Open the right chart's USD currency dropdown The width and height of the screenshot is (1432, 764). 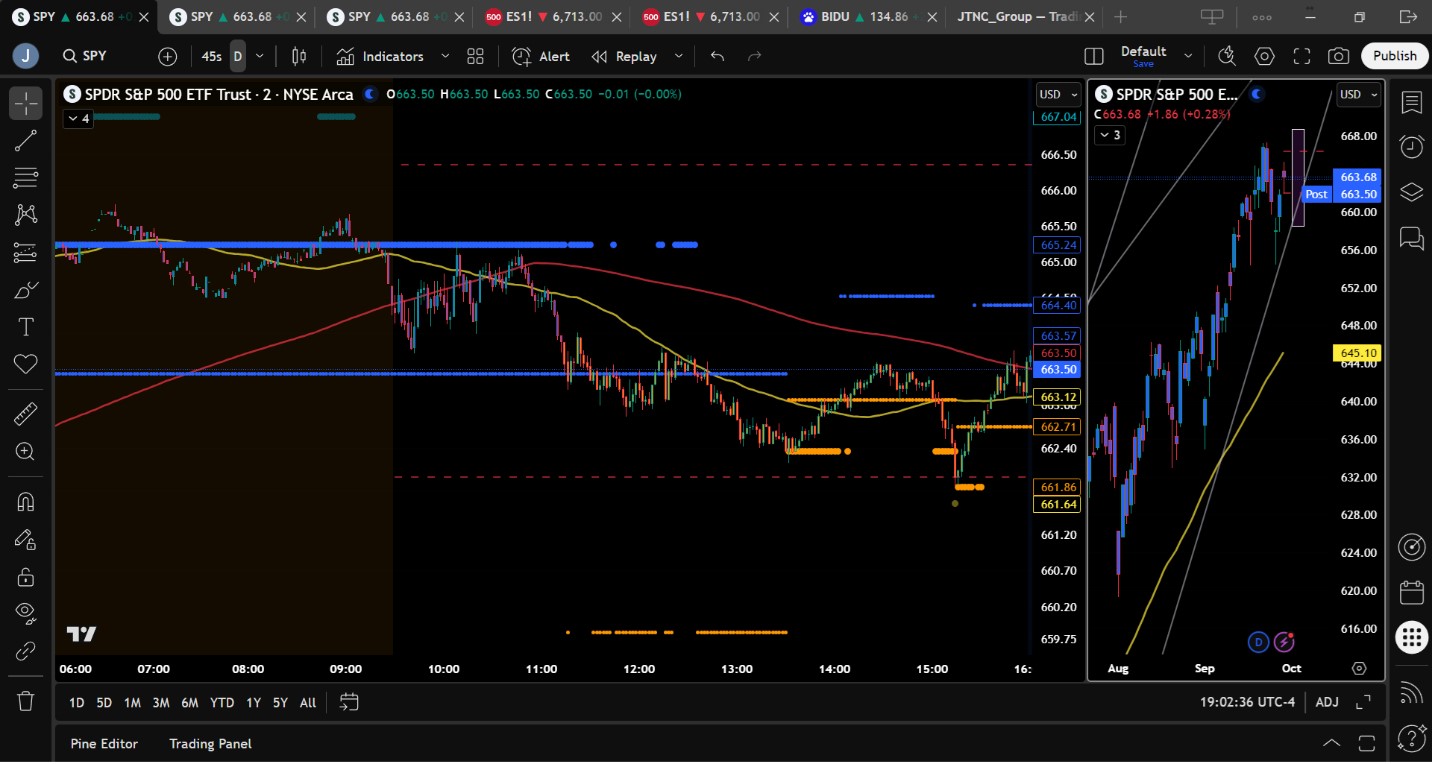coord(1359,94)
